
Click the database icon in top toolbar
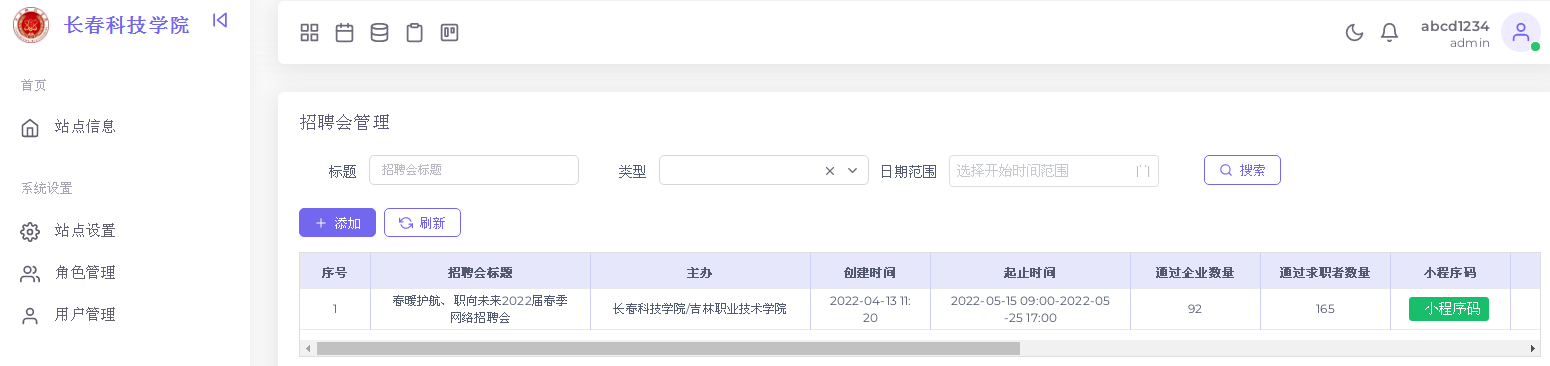coord(380,33)
